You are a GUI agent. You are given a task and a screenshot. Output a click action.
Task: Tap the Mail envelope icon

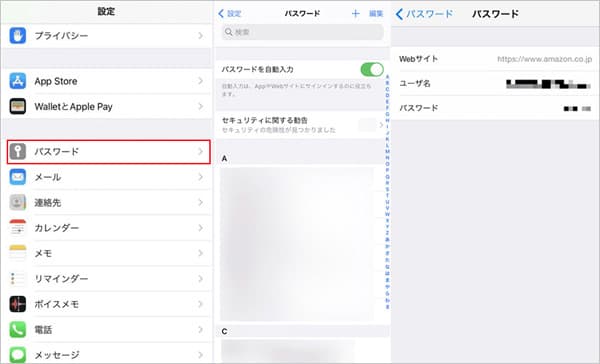18,177
